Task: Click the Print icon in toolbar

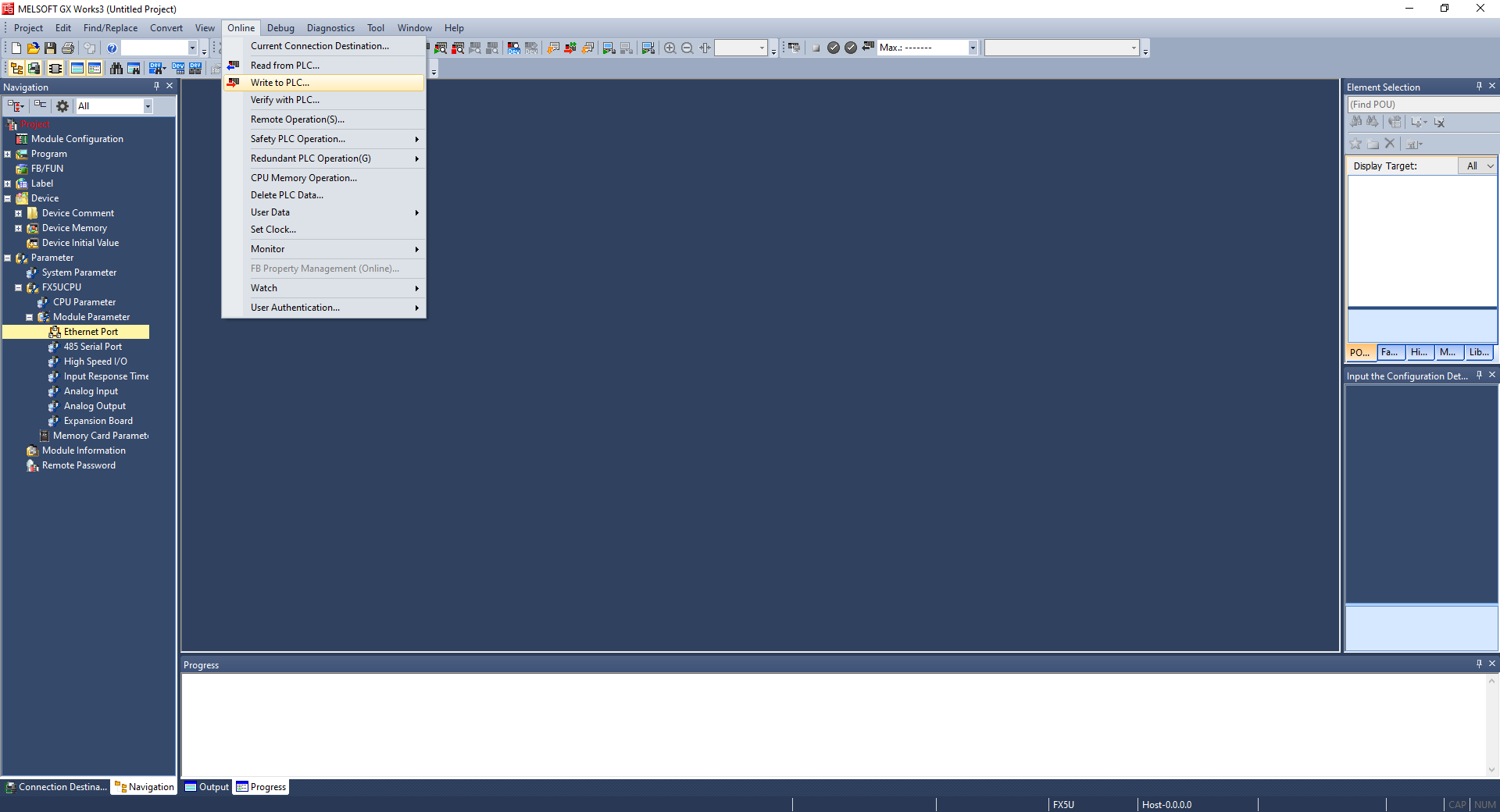Action: pyautogui.click(x=68, y=48)
